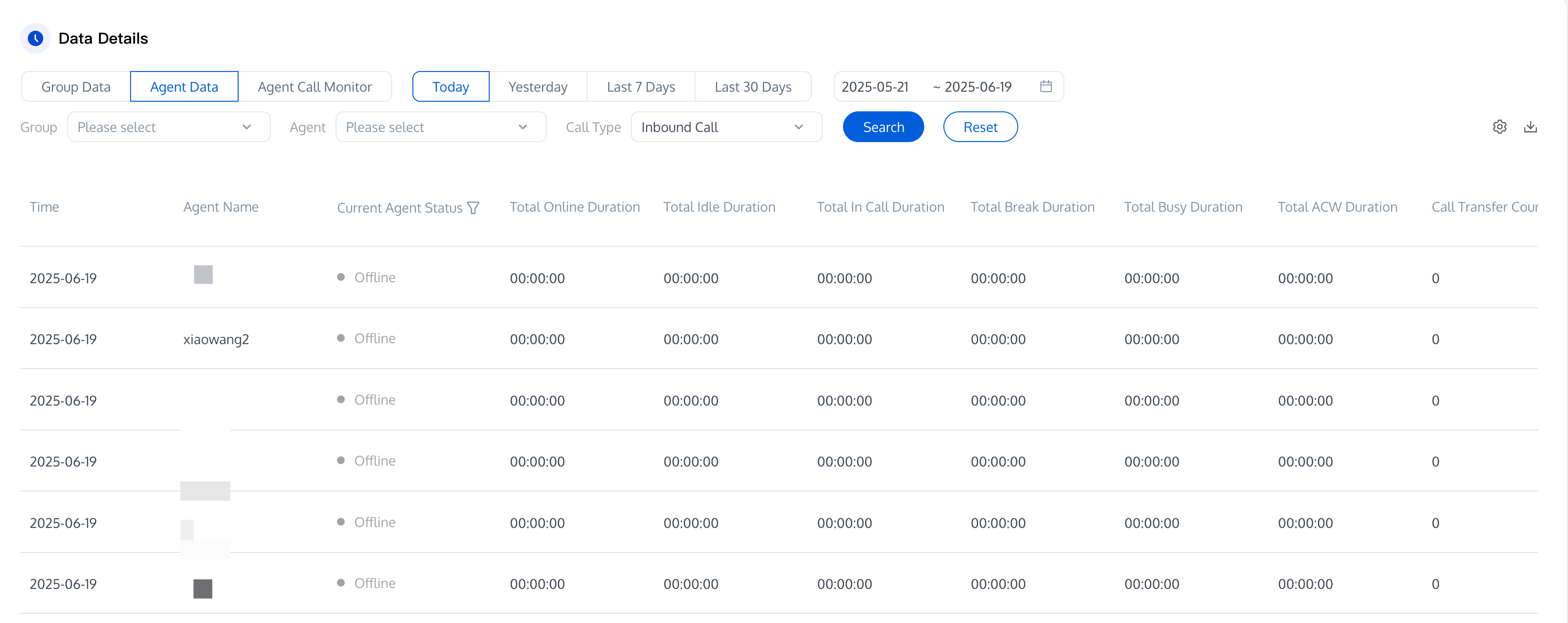This screenshot has height=623, width=1568.
Task: Select the Last 30 Days range
Action: [x=752, y=87]
